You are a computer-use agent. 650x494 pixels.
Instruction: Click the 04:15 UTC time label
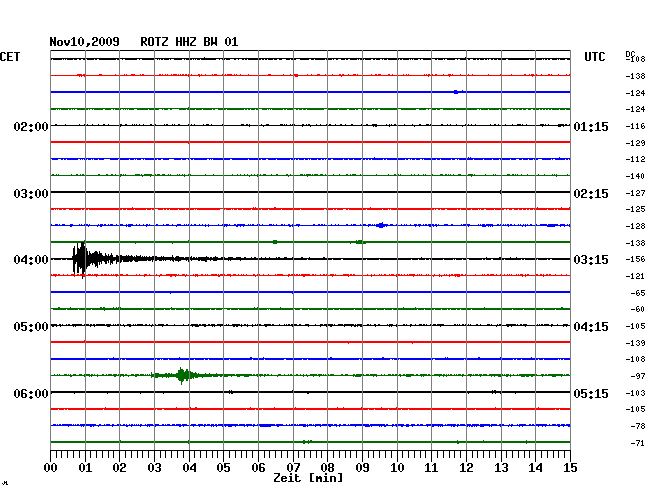point(591,327)
